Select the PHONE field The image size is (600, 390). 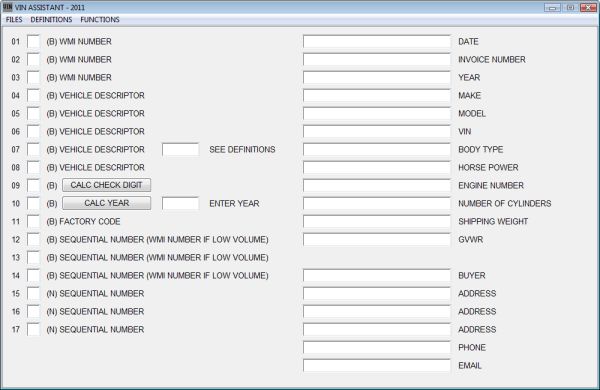click(x=377, y=347)
